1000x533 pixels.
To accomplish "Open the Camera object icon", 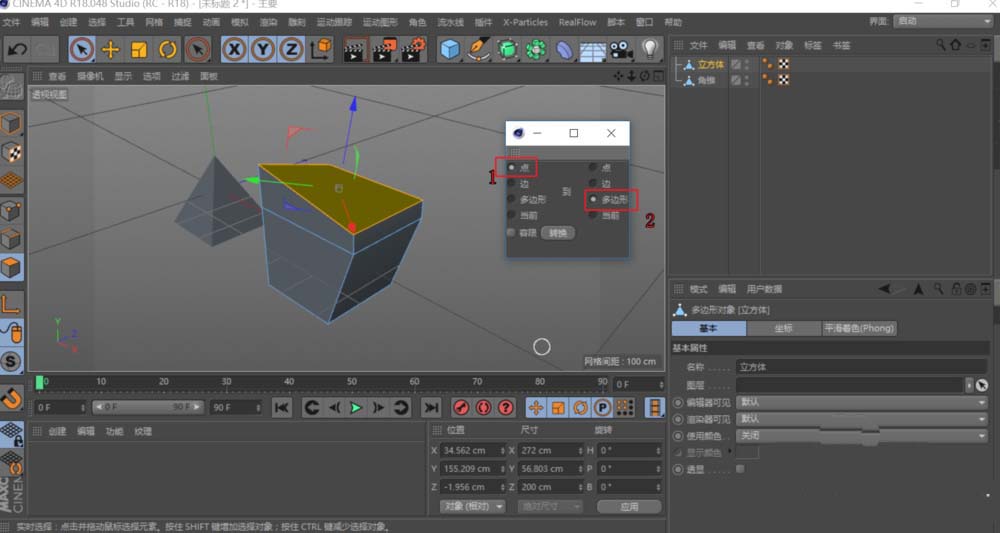I will pos(621,49).
